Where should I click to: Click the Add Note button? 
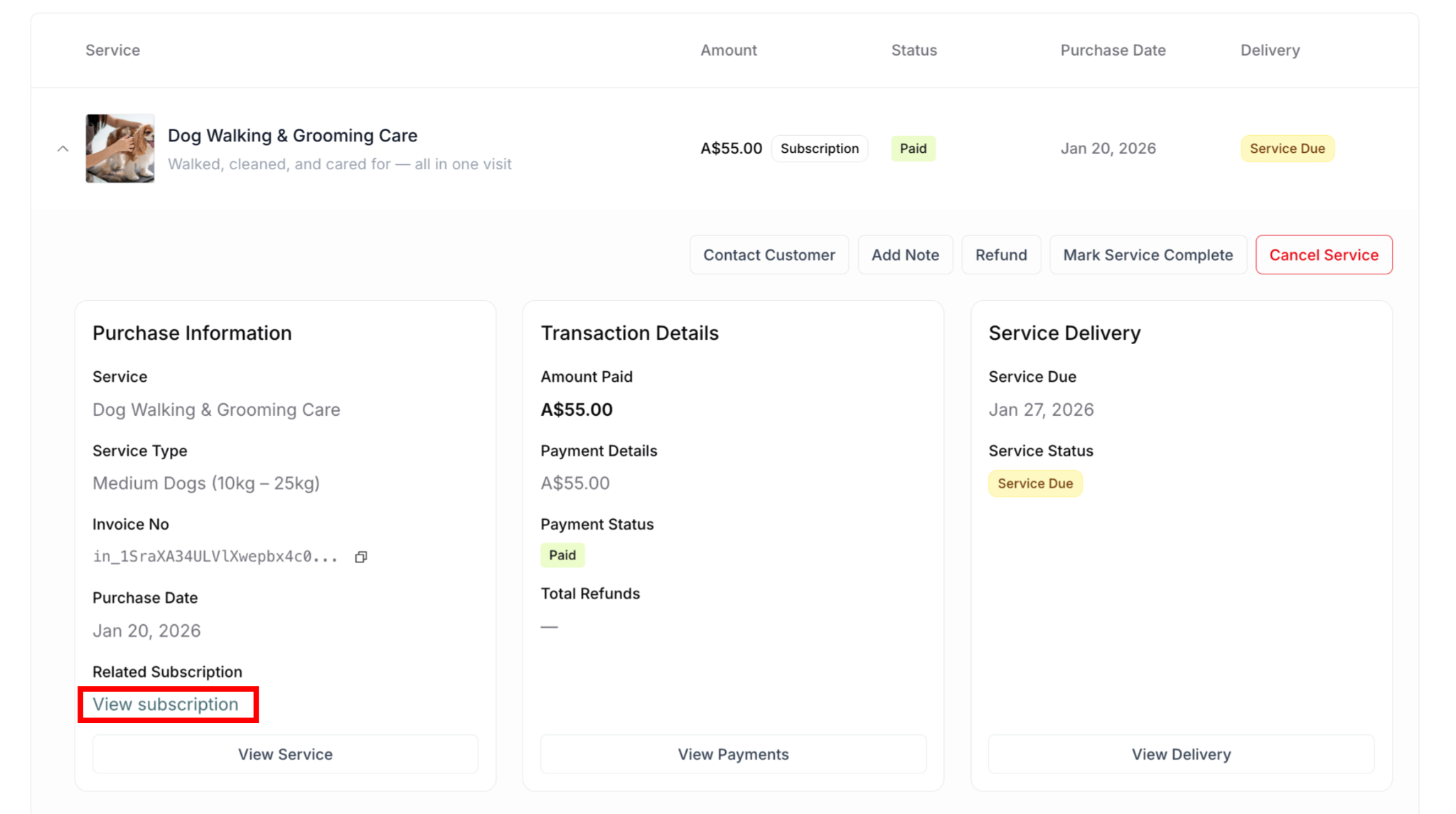tap(905, 255)
